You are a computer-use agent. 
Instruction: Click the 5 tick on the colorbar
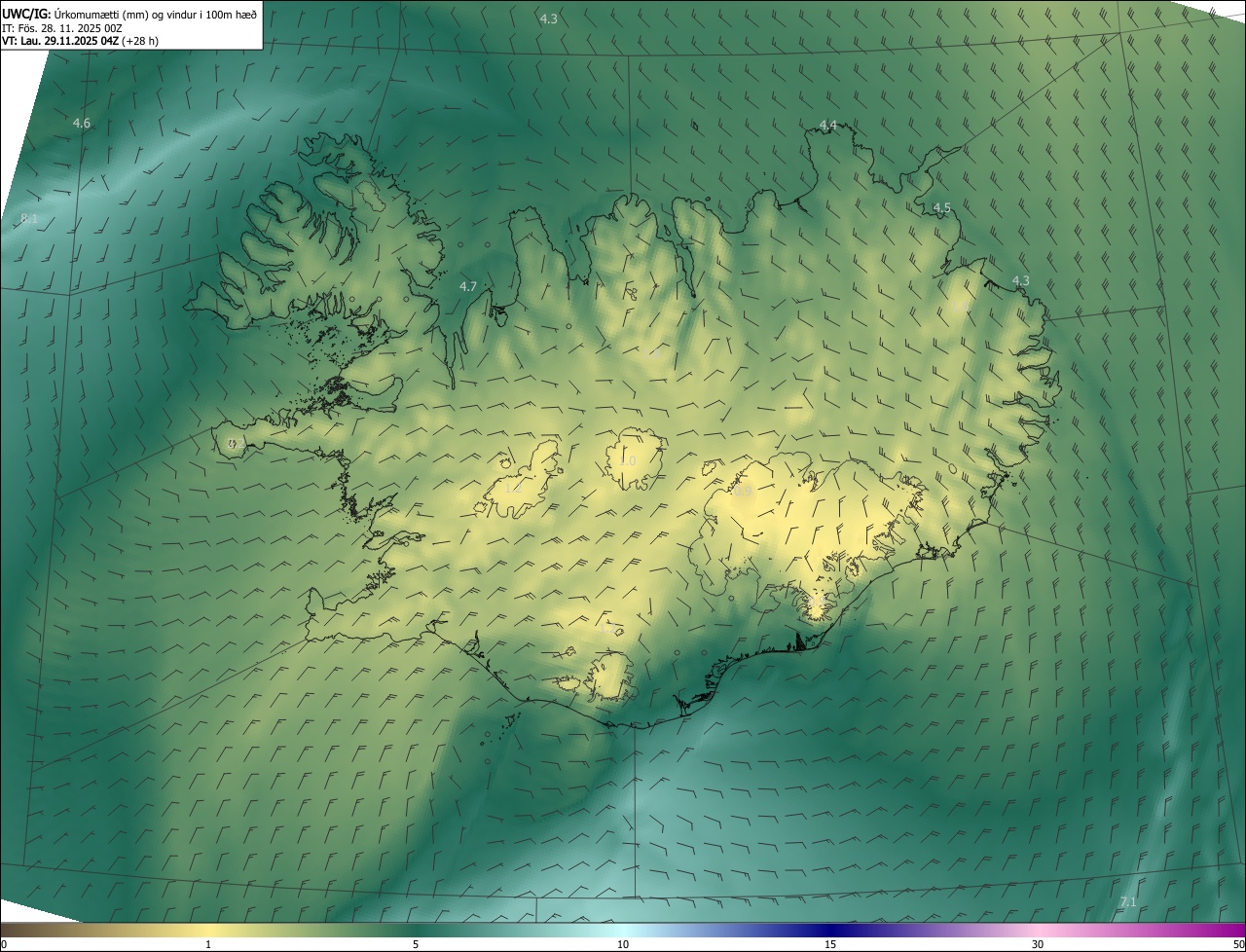(x=416, y=944)
